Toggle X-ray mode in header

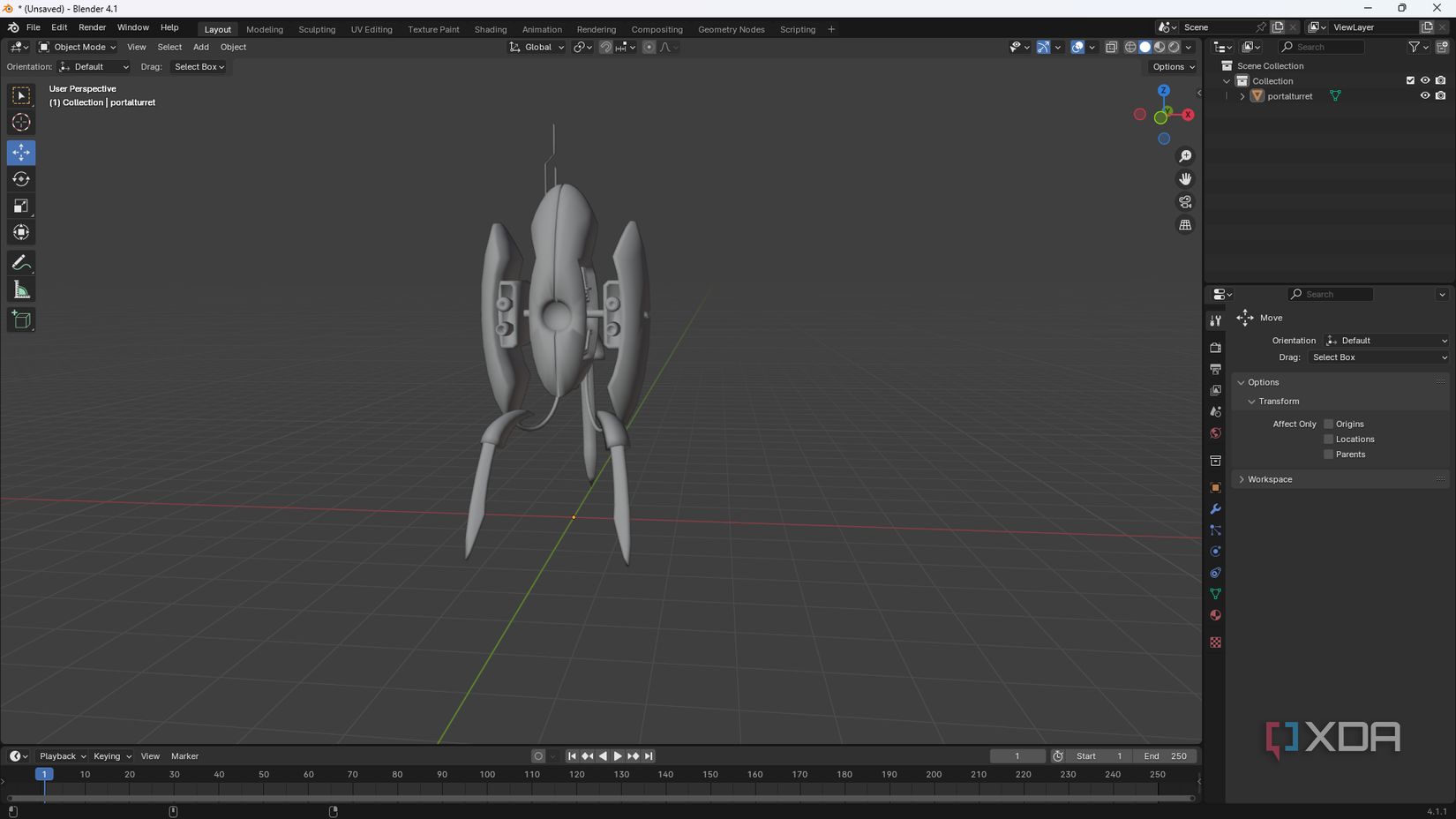tap(1111, 47)
